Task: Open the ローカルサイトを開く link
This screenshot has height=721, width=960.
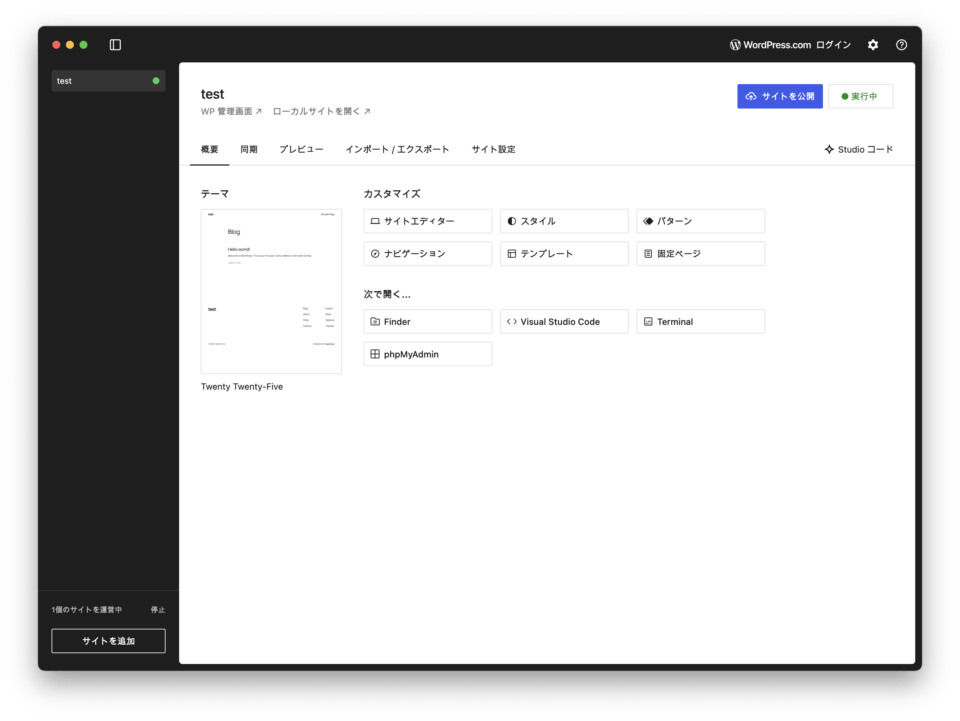Action: [x=321, y=111]
